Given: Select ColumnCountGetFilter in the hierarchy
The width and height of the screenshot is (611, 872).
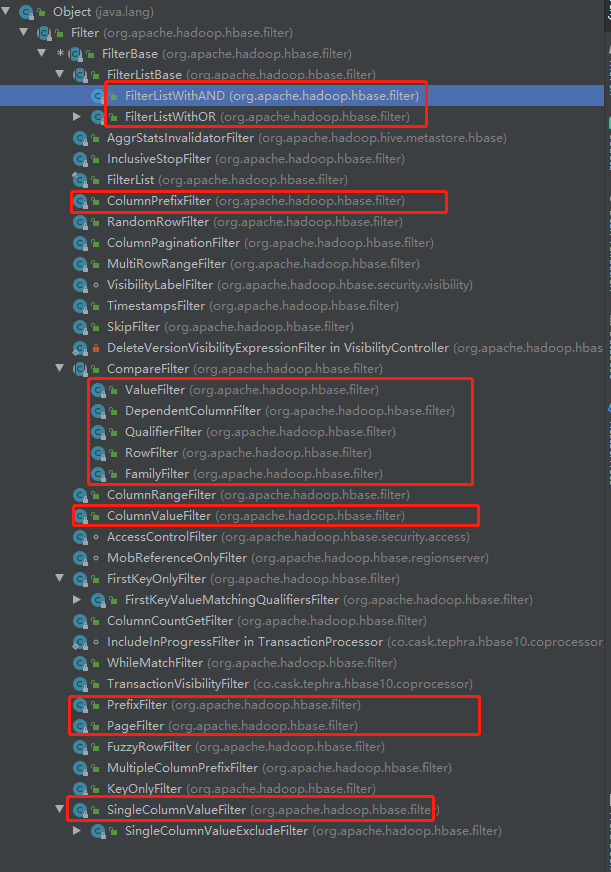Looking at the screenshot, I should [x=170, y=621].
